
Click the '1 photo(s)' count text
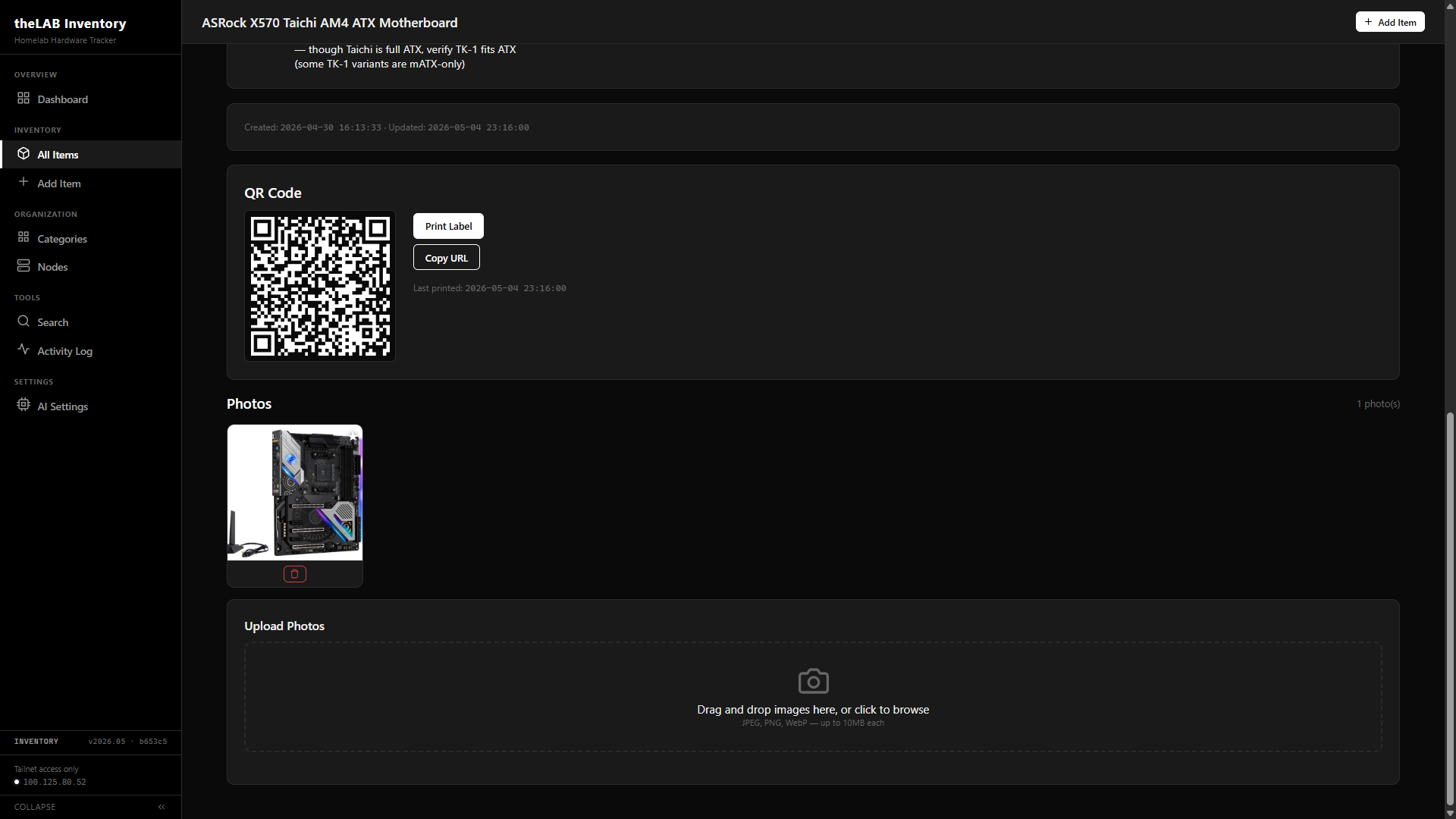[x=1378, y=404]
